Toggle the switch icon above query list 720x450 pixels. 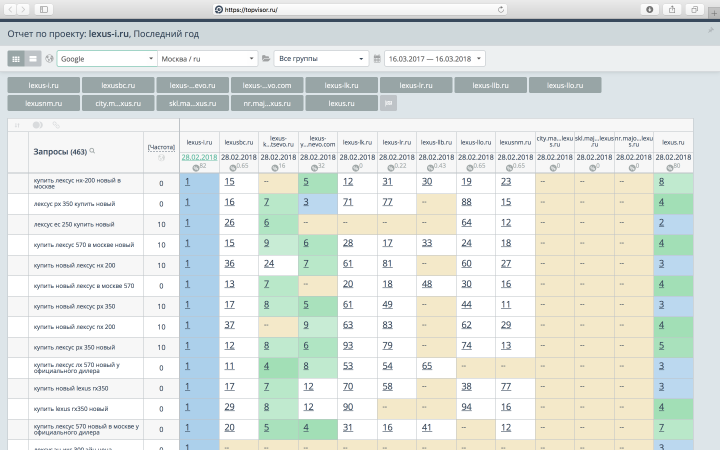(38, 125)
